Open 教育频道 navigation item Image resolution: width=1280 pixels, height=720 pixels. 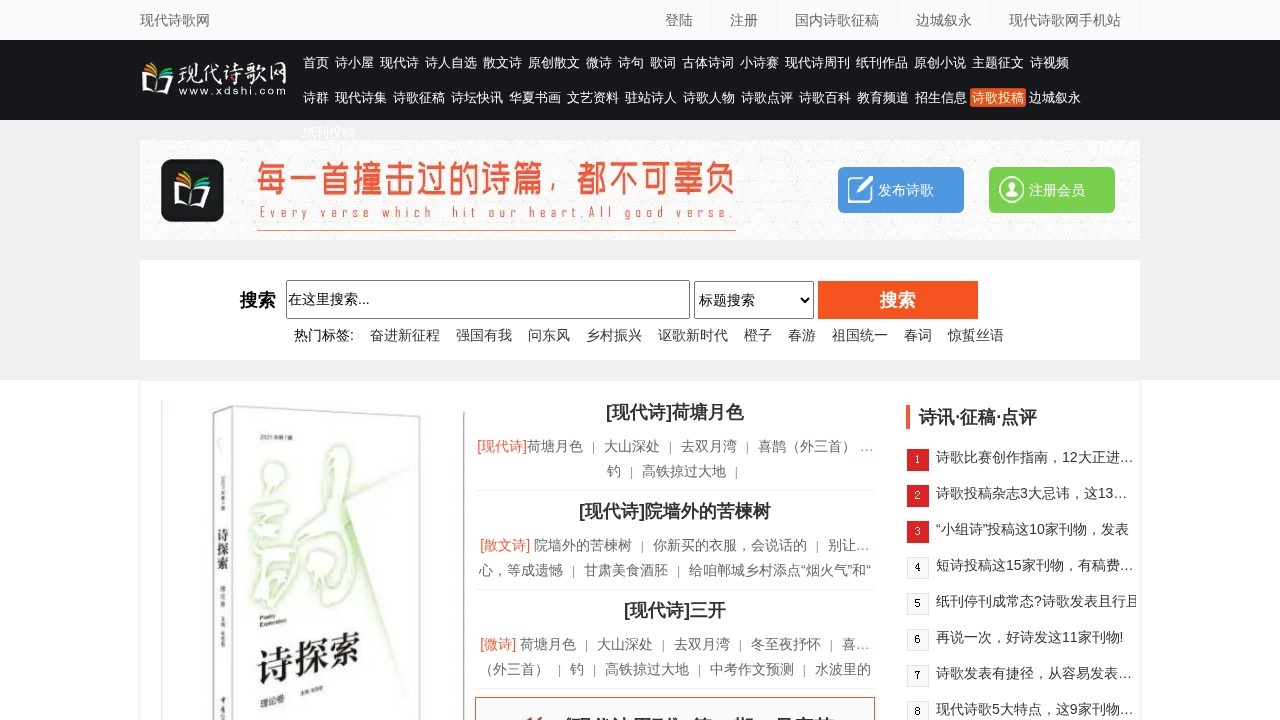[x=883, y=97]
